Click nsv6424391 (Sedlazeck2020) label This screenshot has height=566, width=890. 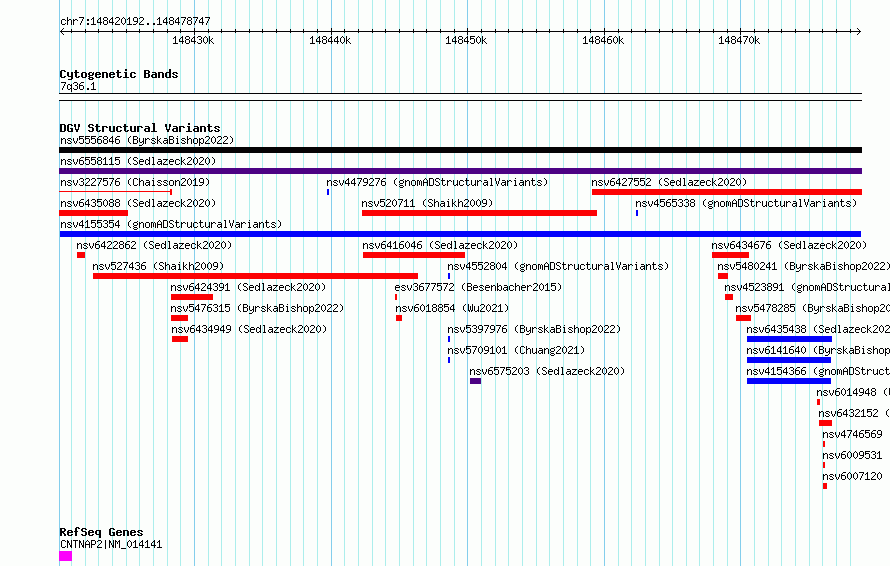(249, 287)
